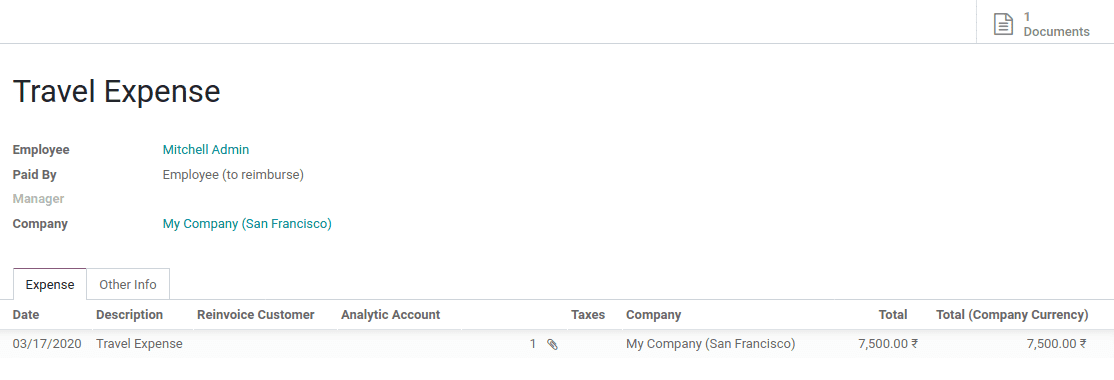Open the Mitchell Admin employee link

pos(206,150)
